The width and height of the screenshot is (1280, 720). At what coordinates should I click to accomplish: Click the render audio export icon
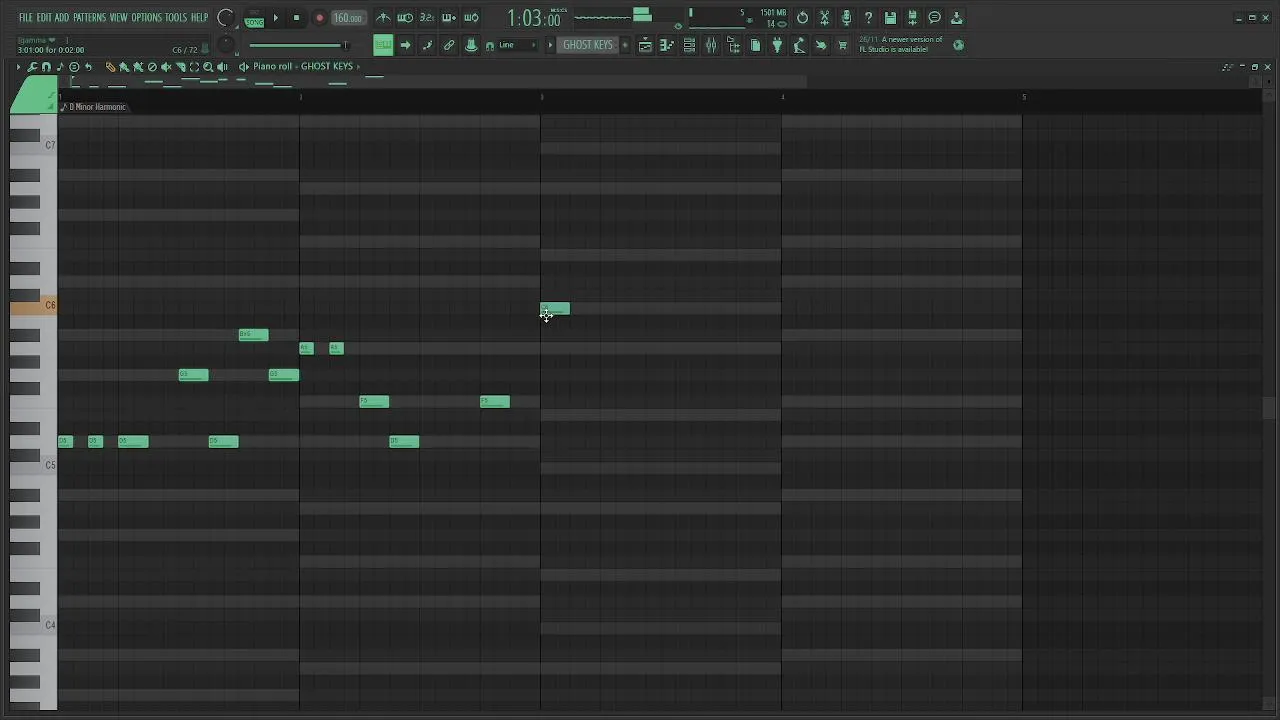912,18
